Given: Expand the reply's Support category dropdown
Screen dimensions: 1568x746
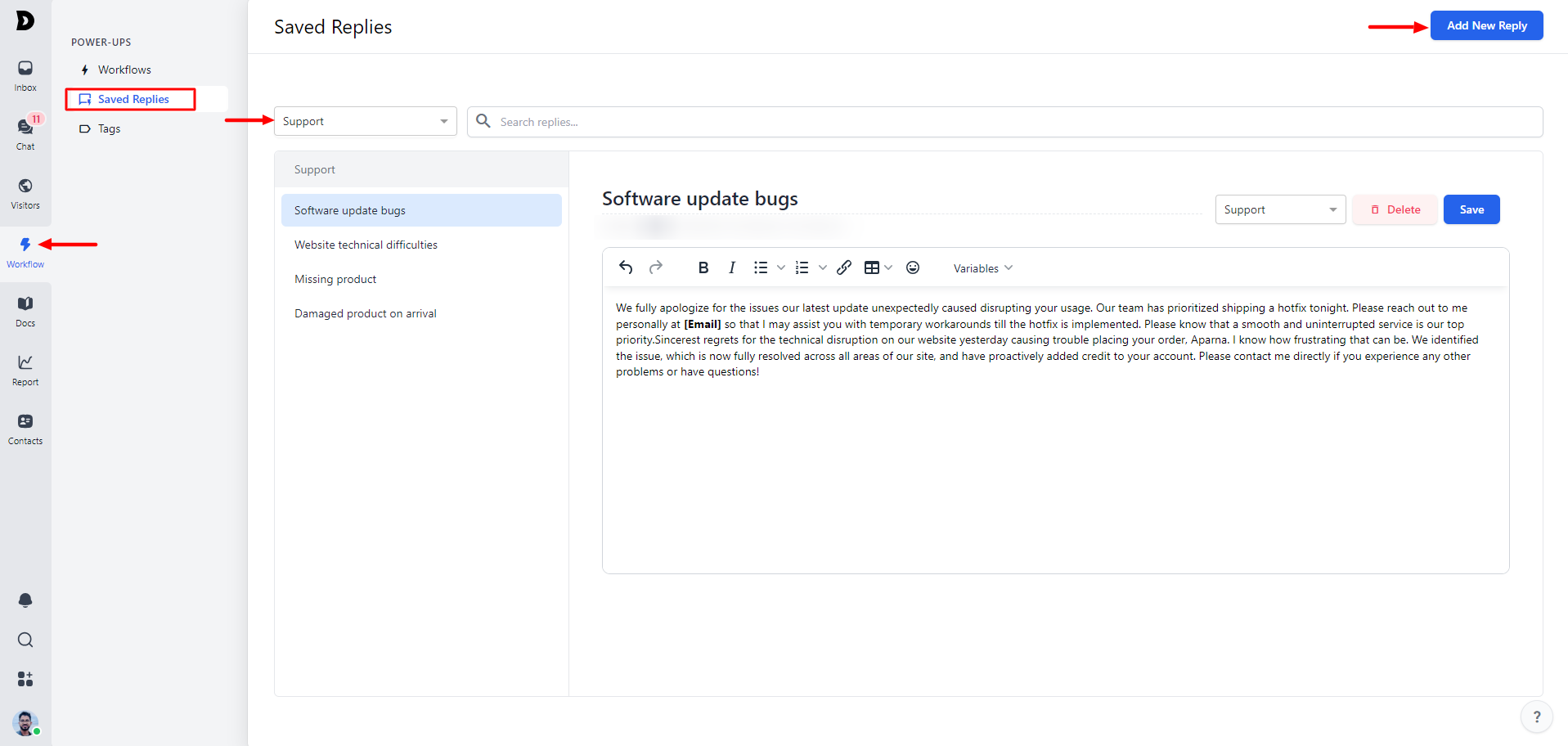Looking at the screenshot, I should 1279,209.
